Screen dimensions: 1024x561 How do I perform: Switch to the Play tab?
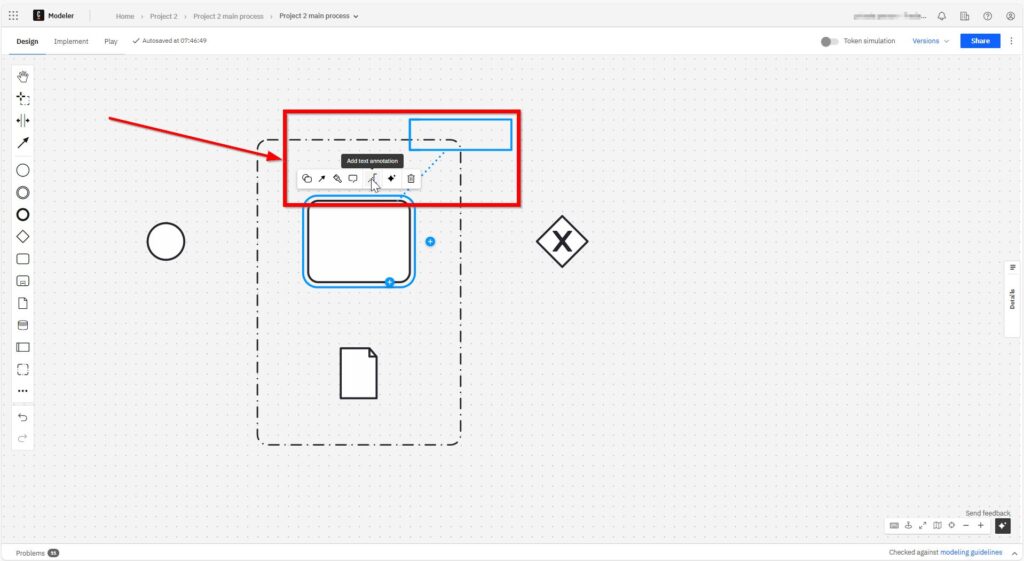coord(111,41)
